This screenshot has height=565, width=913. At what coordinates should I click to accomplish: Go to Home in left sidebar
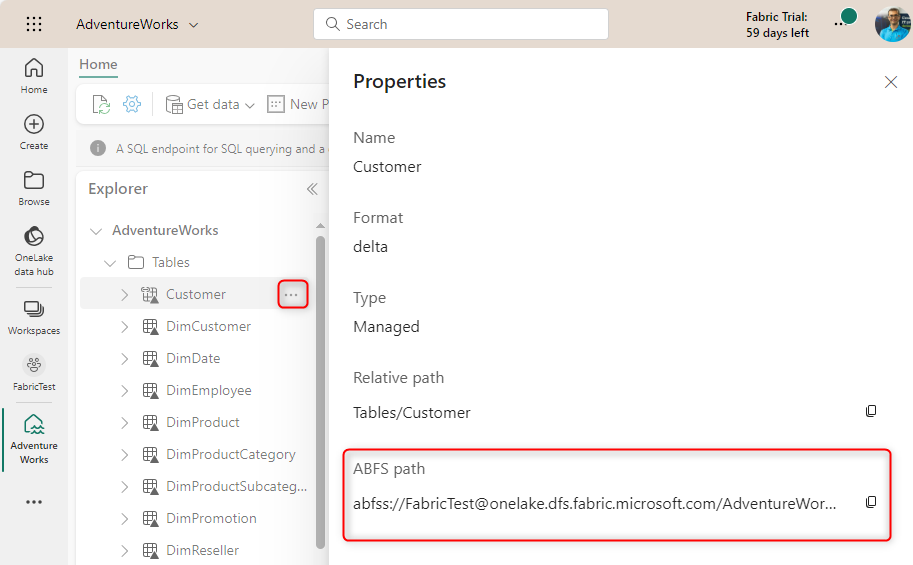coord(34,75)
